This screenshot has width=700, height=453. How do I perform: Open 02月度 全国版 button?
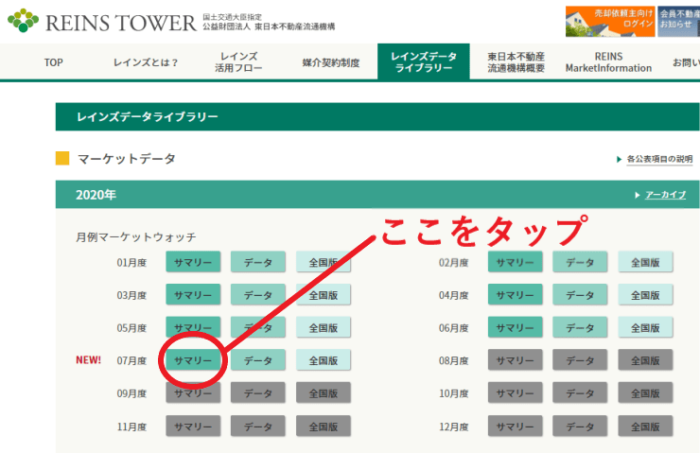[x=645, y=262]
